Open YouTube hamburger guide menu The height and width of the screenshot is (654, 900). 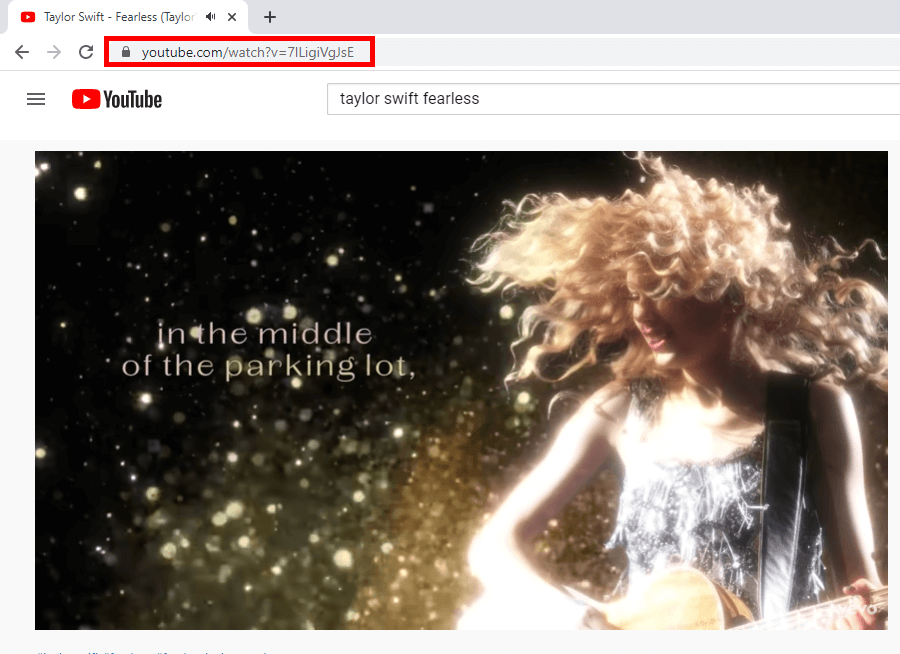[36, 99]
